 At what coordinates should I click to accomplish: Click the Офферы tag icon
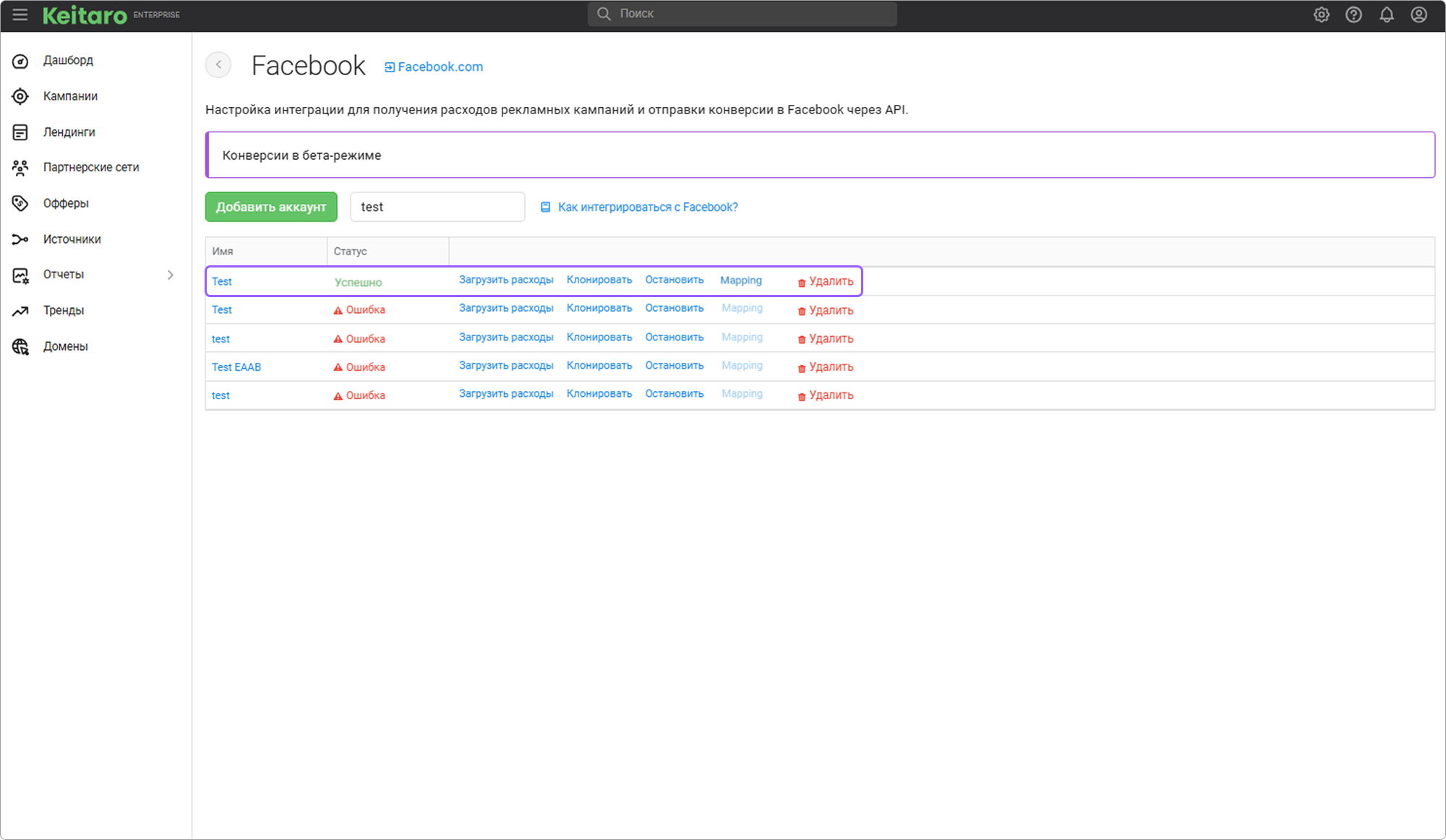point(20,203)
